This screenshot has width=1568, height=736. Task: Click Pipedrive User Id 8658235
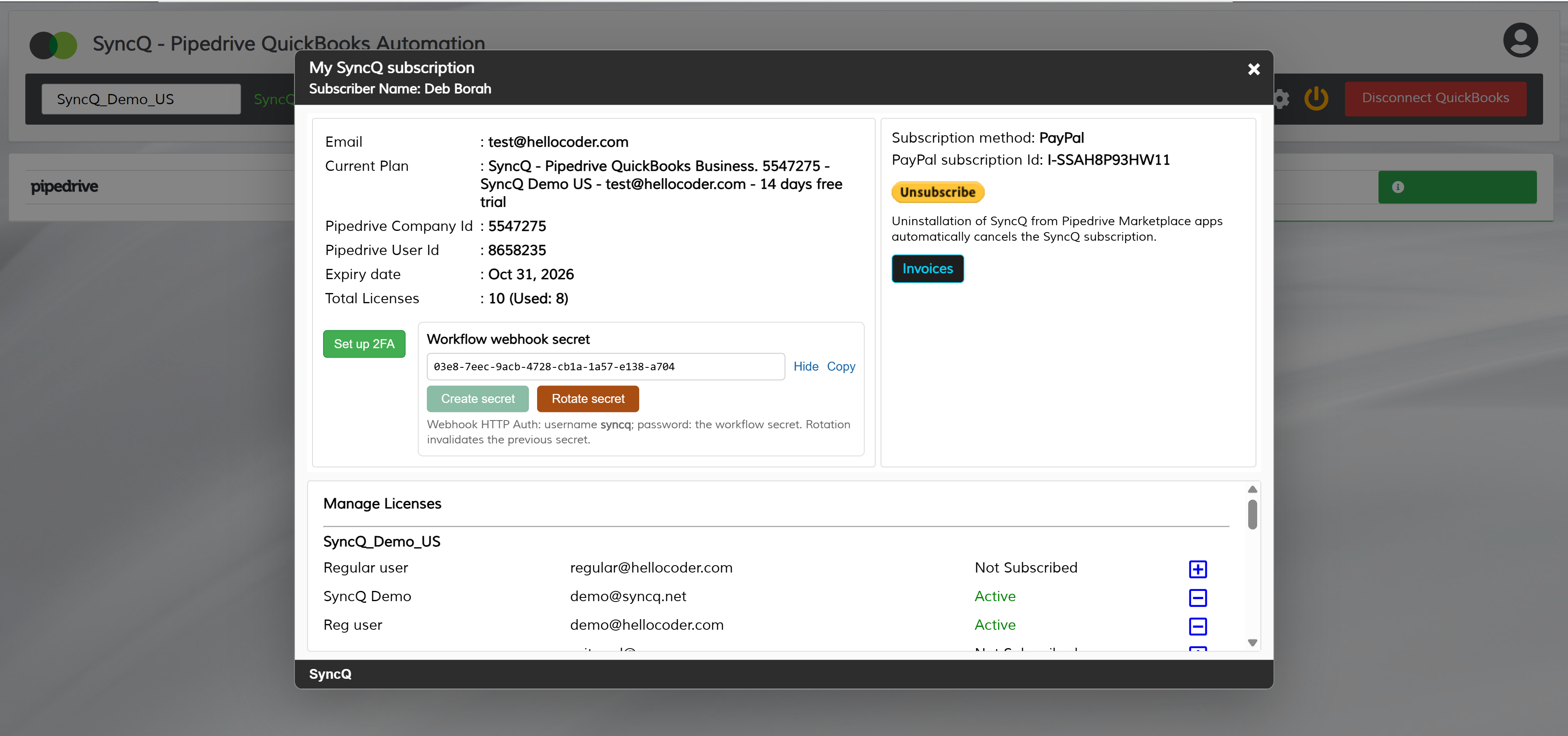517,251
